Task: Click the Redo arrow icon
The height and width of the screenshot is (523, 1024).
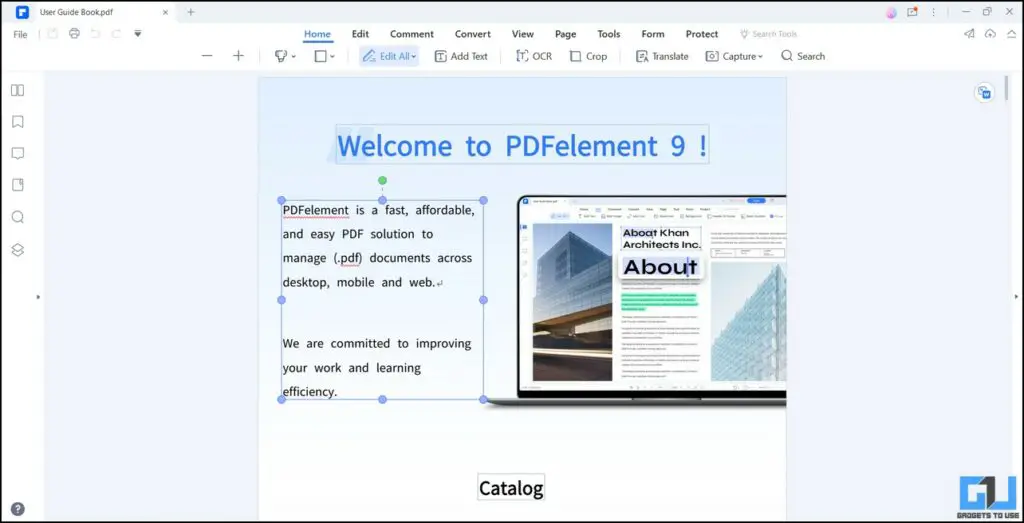Action: [x=116, y=33]
